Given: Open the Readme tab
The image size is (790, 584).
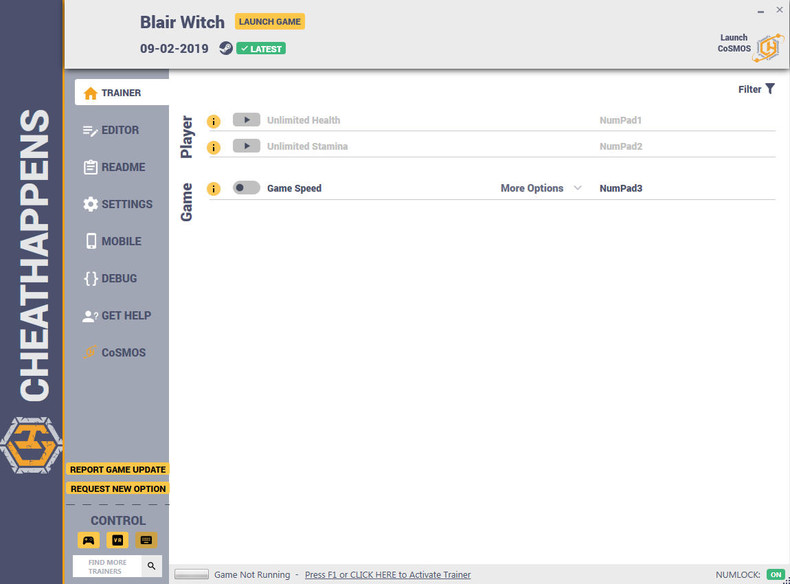Looking at the screenshot, I should pyautogui.click(x=117, y=167).
